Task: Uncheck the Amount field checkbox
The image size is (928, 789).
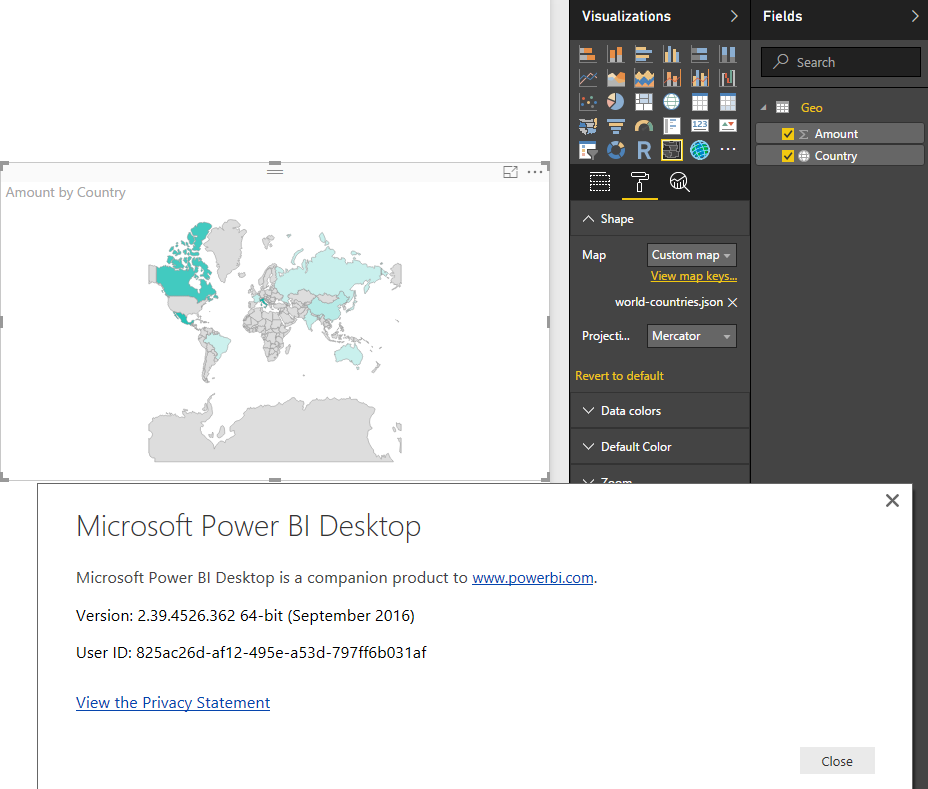Action: pos(788,134)
